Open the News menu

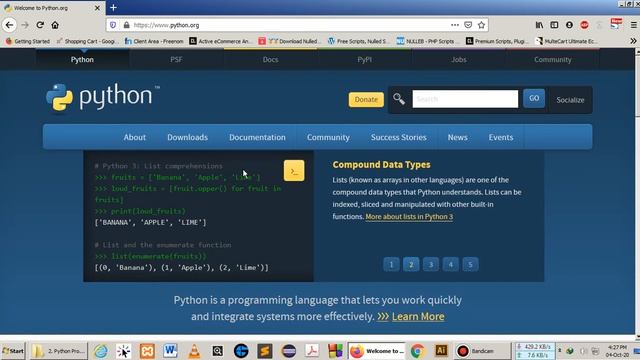(458, 137)
